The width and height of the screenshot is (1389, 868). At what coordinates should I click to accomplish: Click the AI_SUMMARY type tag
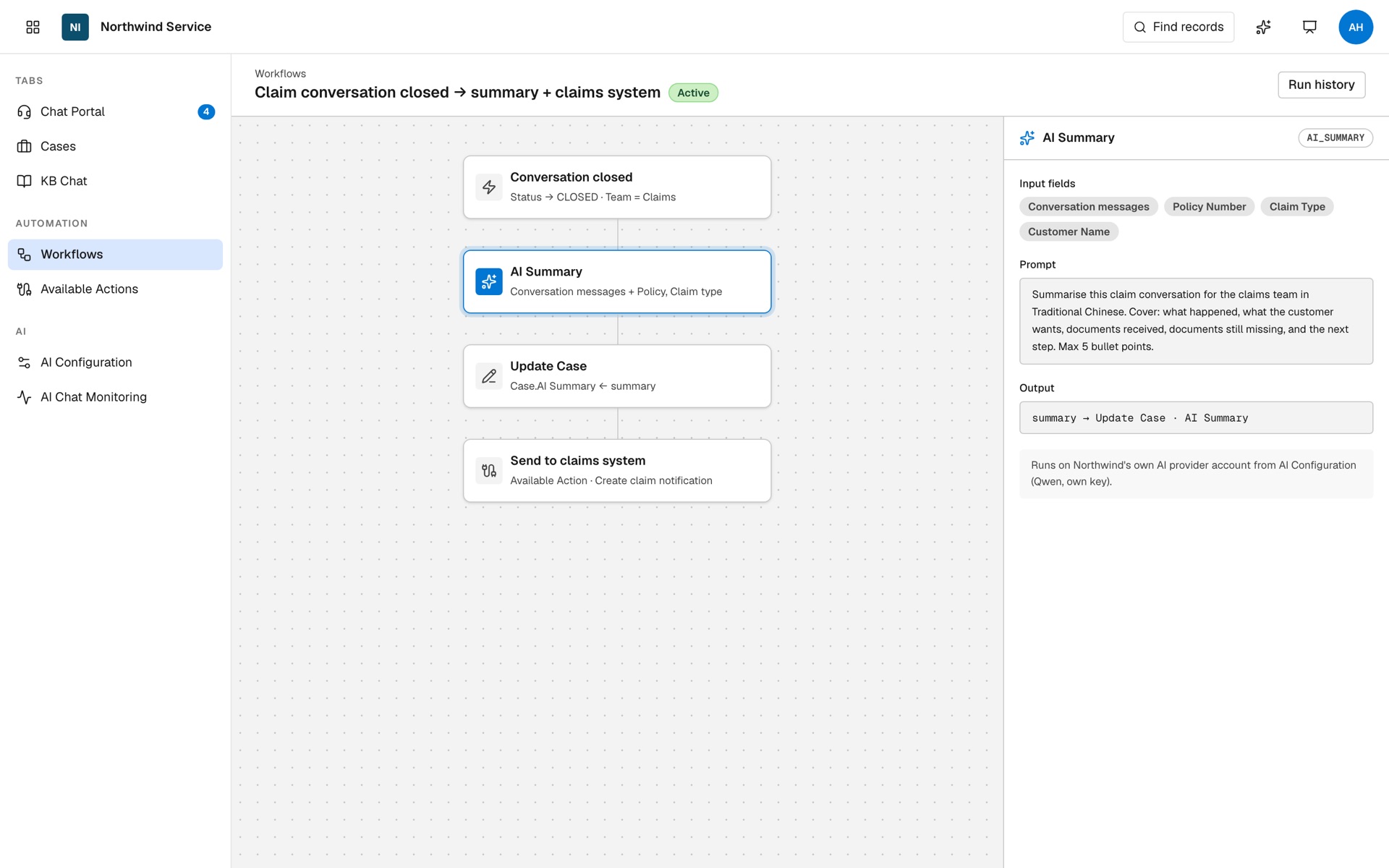[x=1335, y=137]
